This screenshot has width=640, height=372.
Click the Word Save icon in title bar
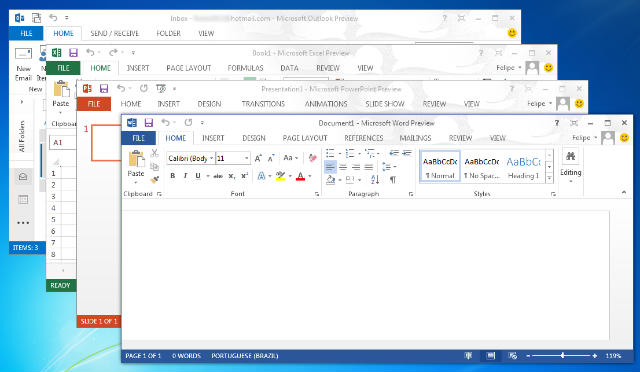point(149,123)
